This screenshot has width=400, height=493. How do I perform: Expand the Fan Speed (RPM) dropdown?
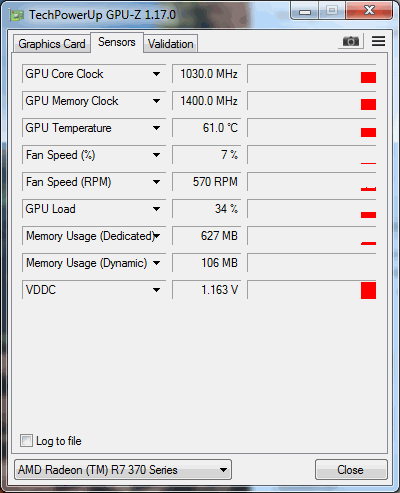pyautogui.click(x=156, y=182)
